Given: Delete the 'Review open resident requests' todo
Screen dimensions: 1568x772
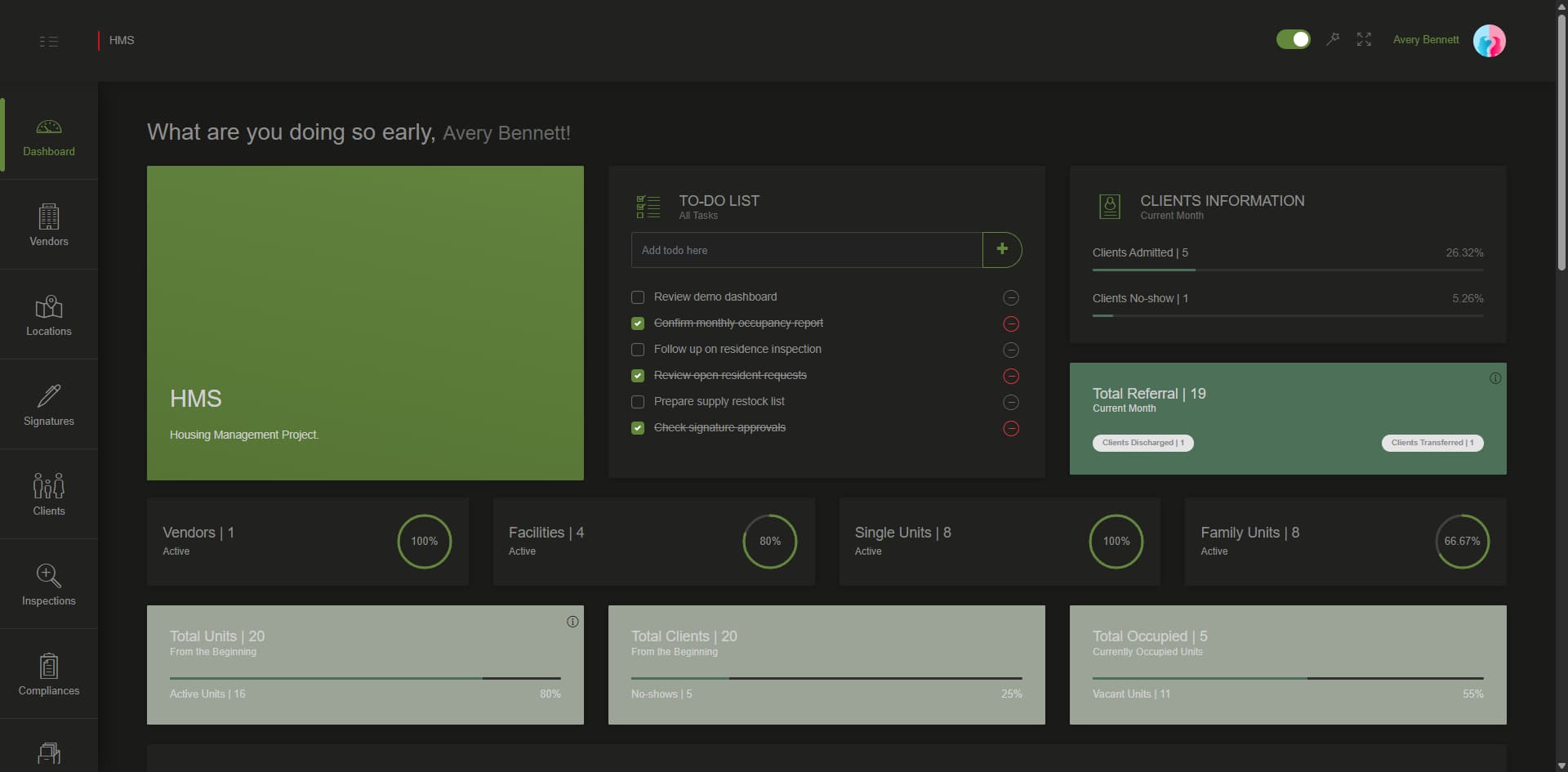Looking at the screenshot, I should [x=1011, y=377].
